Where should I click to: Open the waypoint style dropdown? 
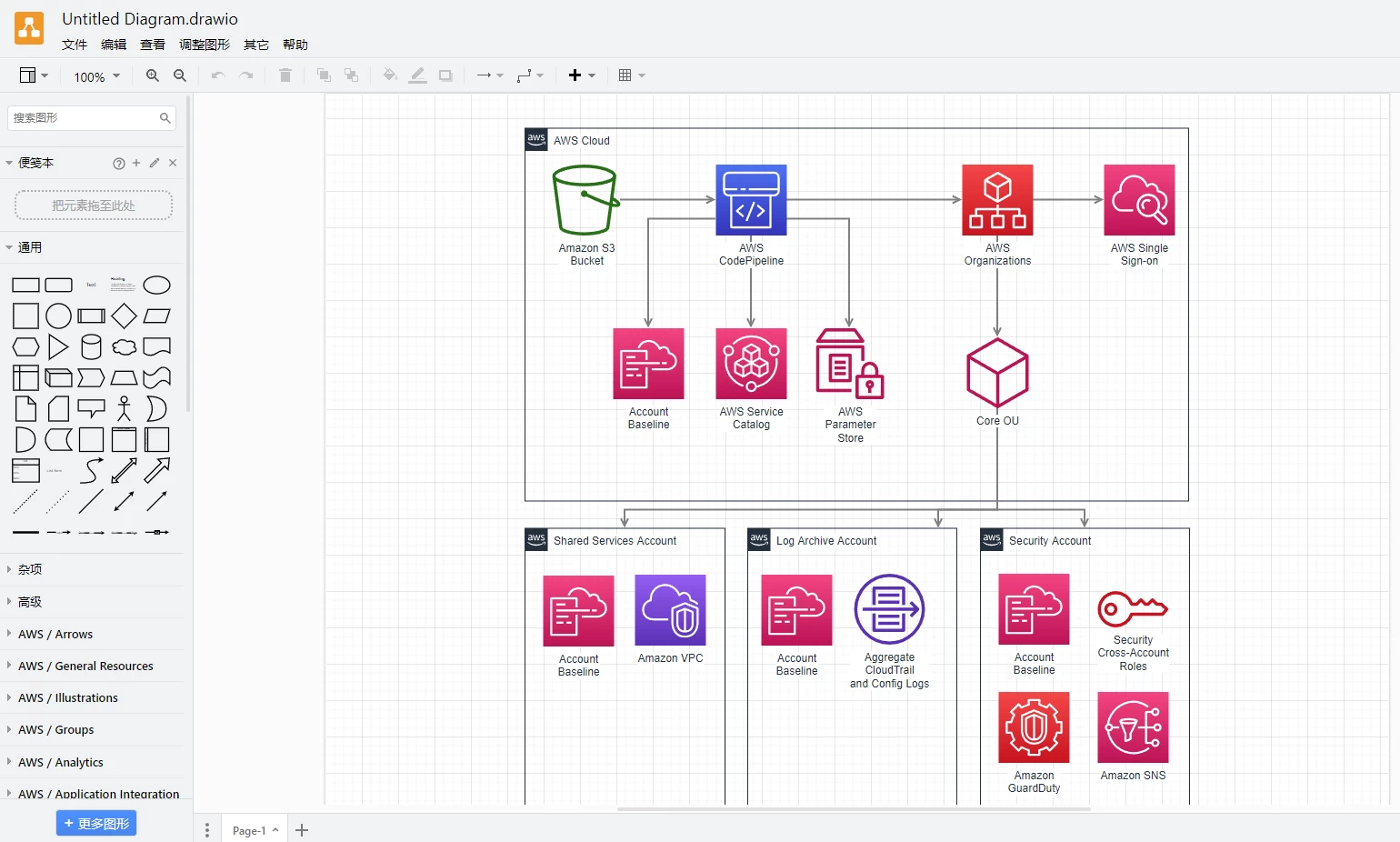click(530, 75)
